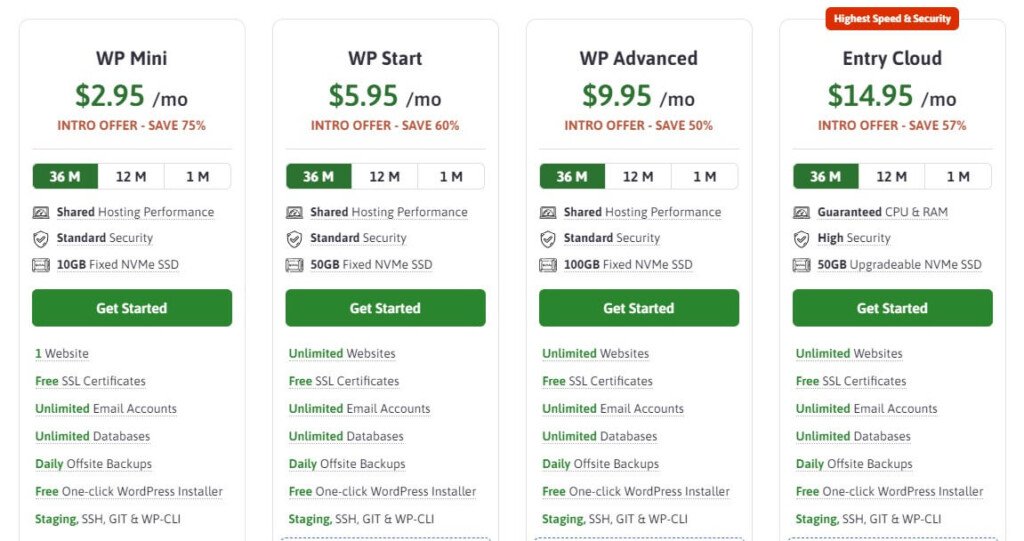Click the WP Advanced 100GB storage icon
Screen dimensions: 1024x541
(548, 265)
